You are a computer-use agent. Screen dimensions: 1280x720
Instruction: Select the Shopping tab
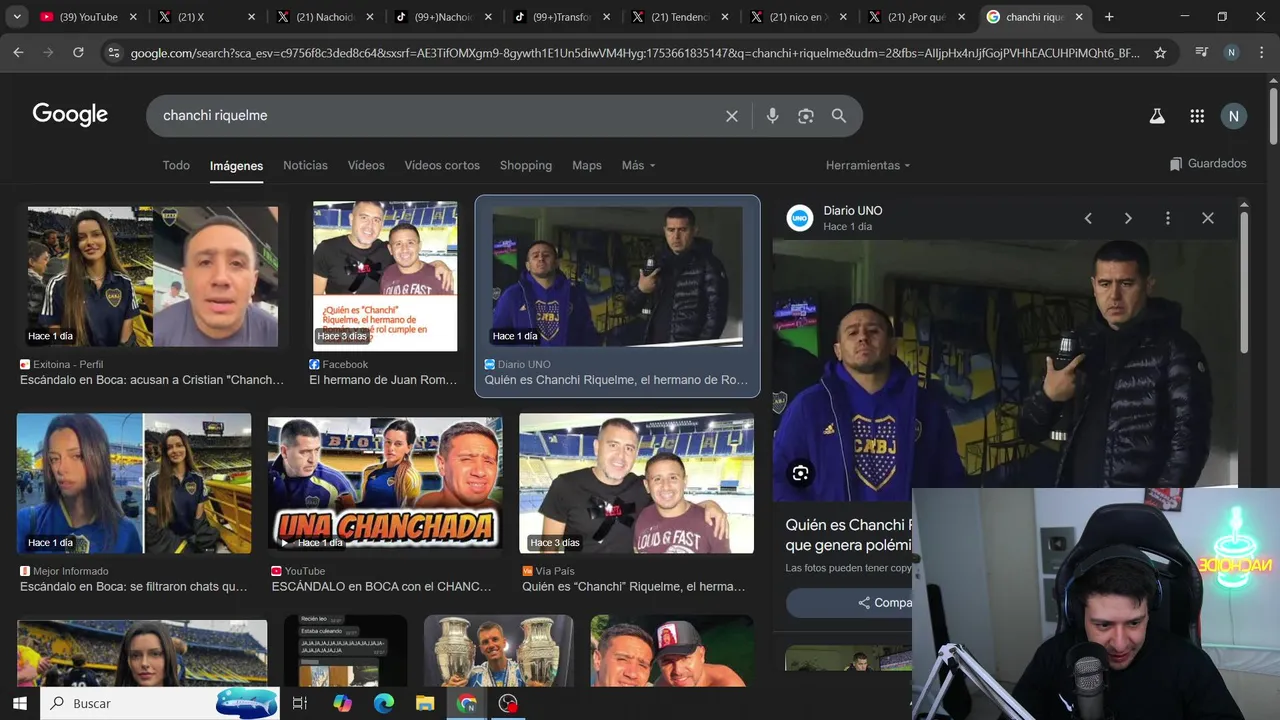[526, 165]
